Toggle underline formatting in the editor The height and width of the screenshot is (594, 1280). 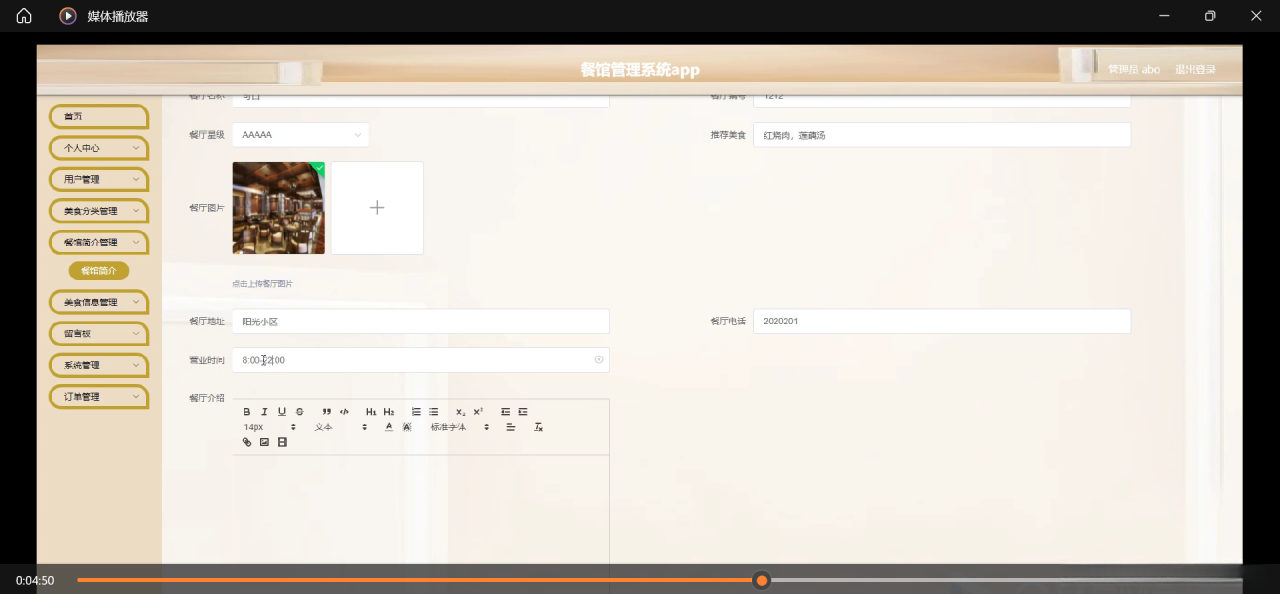pyautogui.click(x=282, y=412)
